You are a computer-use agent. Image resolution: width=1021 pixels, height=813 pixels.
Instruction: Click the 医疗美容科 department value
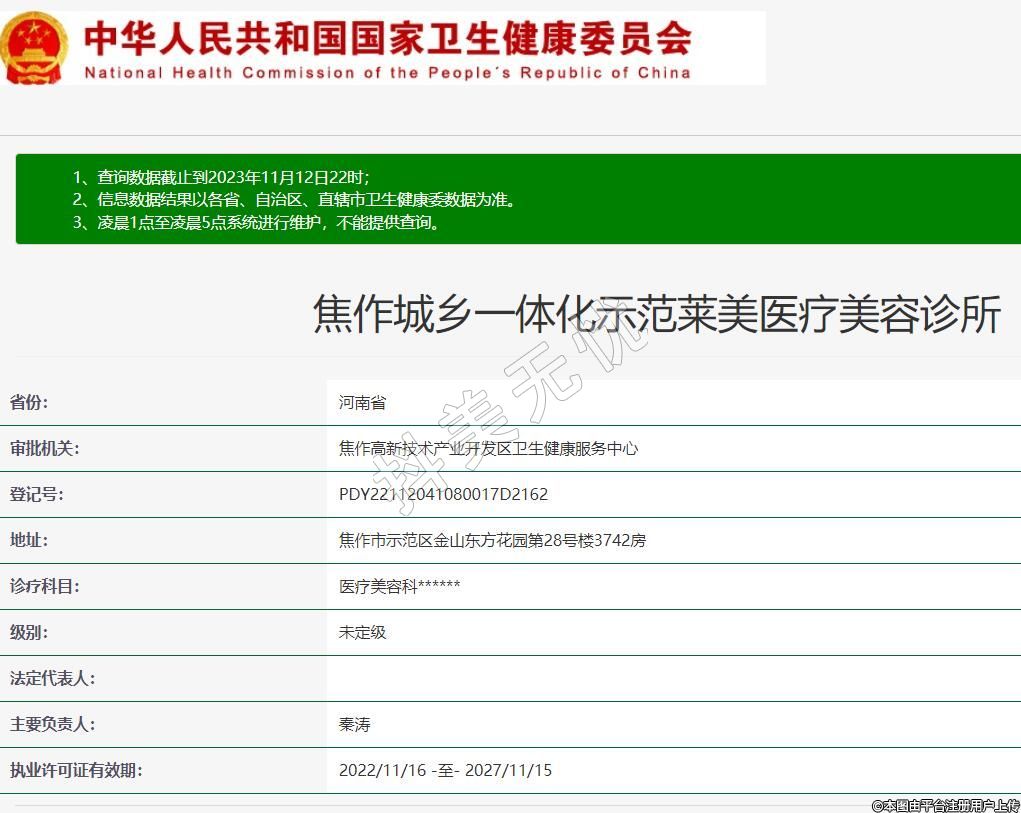pyautogui.click(x=399, y=587)
